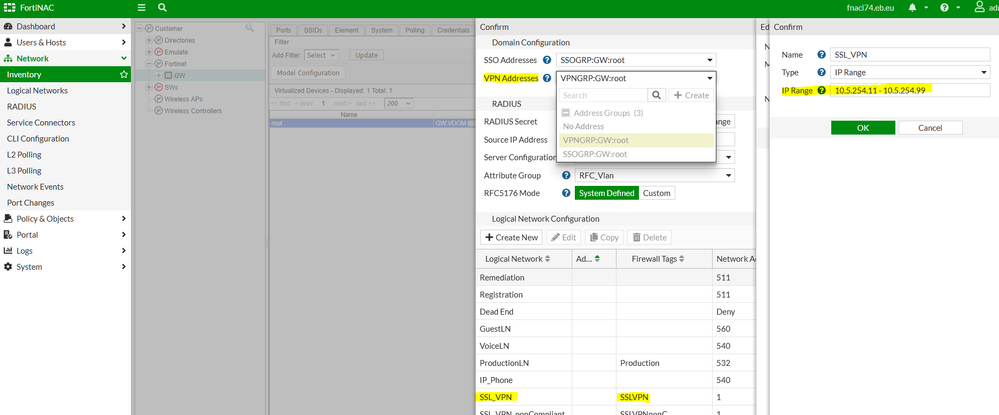Click the help icon beside VPN Addresses

click(x=547, y=77)
